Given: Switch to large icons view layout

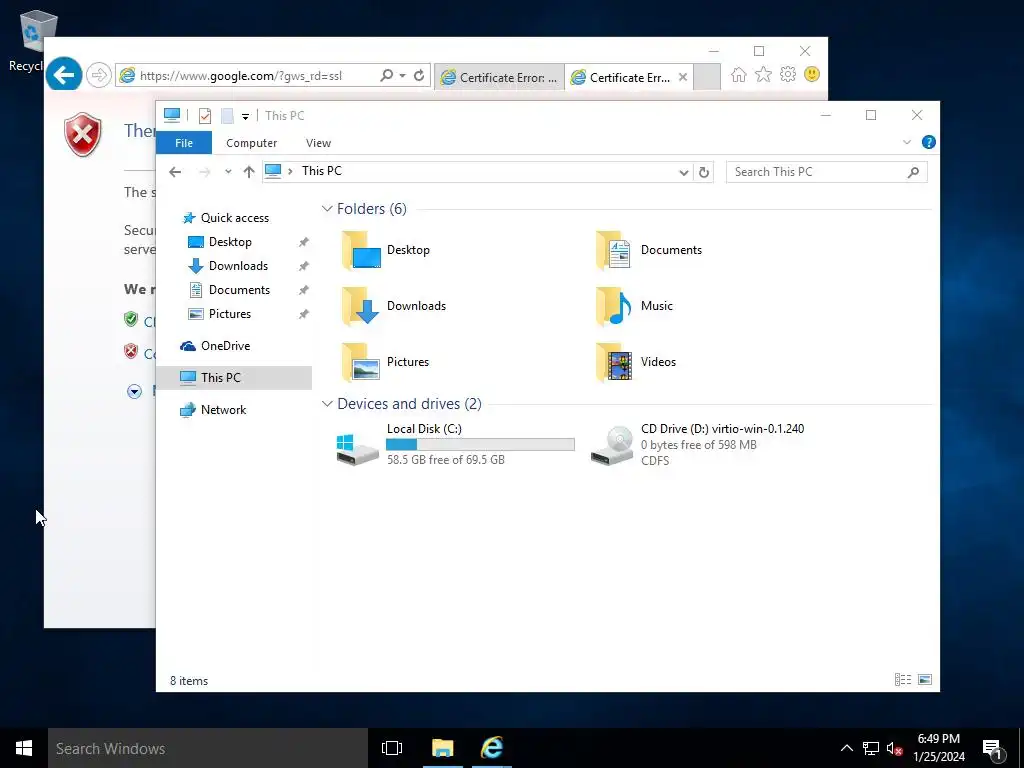Looking at the screenshot, I should (x=925, y=680).
